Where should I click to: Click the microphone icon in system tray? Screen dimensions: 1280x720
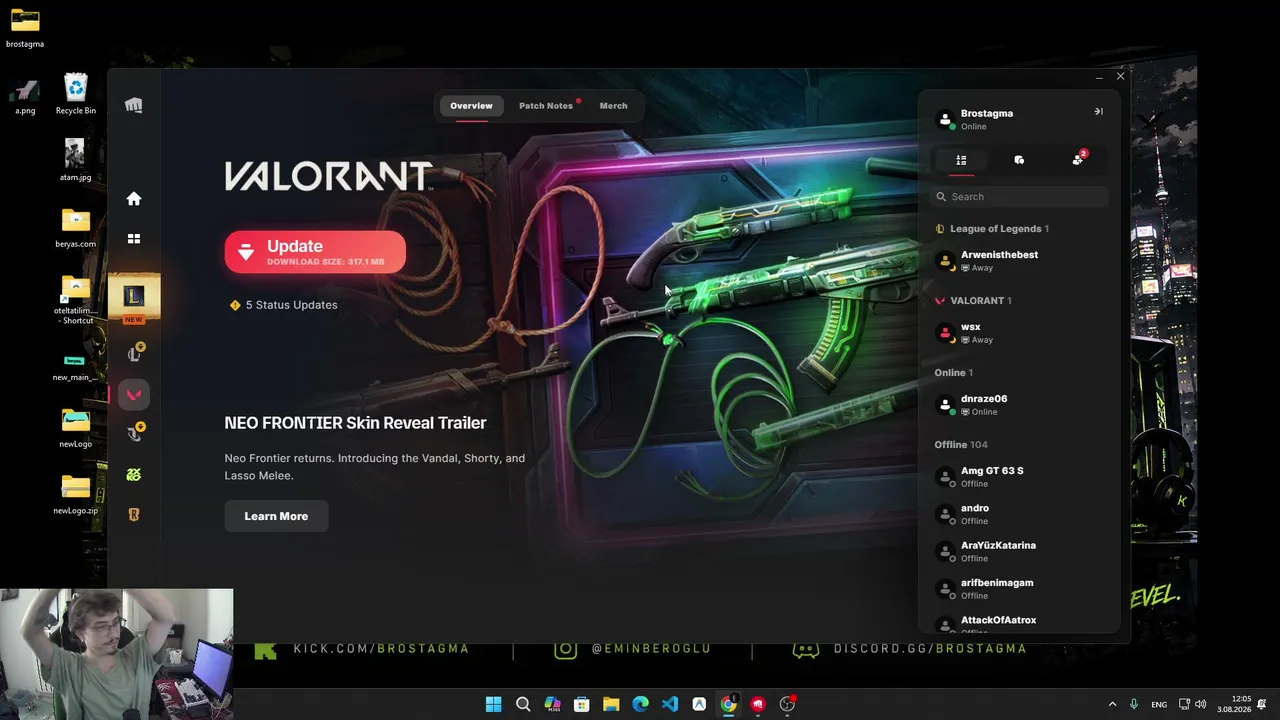tap(1134, 704)
